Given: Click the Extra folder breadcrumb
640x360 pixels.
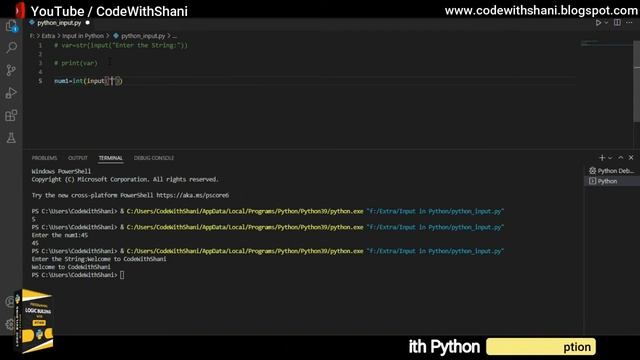Looking at the screenshot, I should (48, 36).
